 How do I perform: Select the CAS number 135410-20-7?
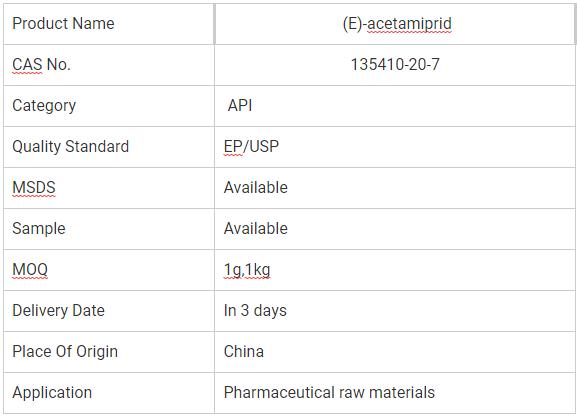(x=395, y=65)
